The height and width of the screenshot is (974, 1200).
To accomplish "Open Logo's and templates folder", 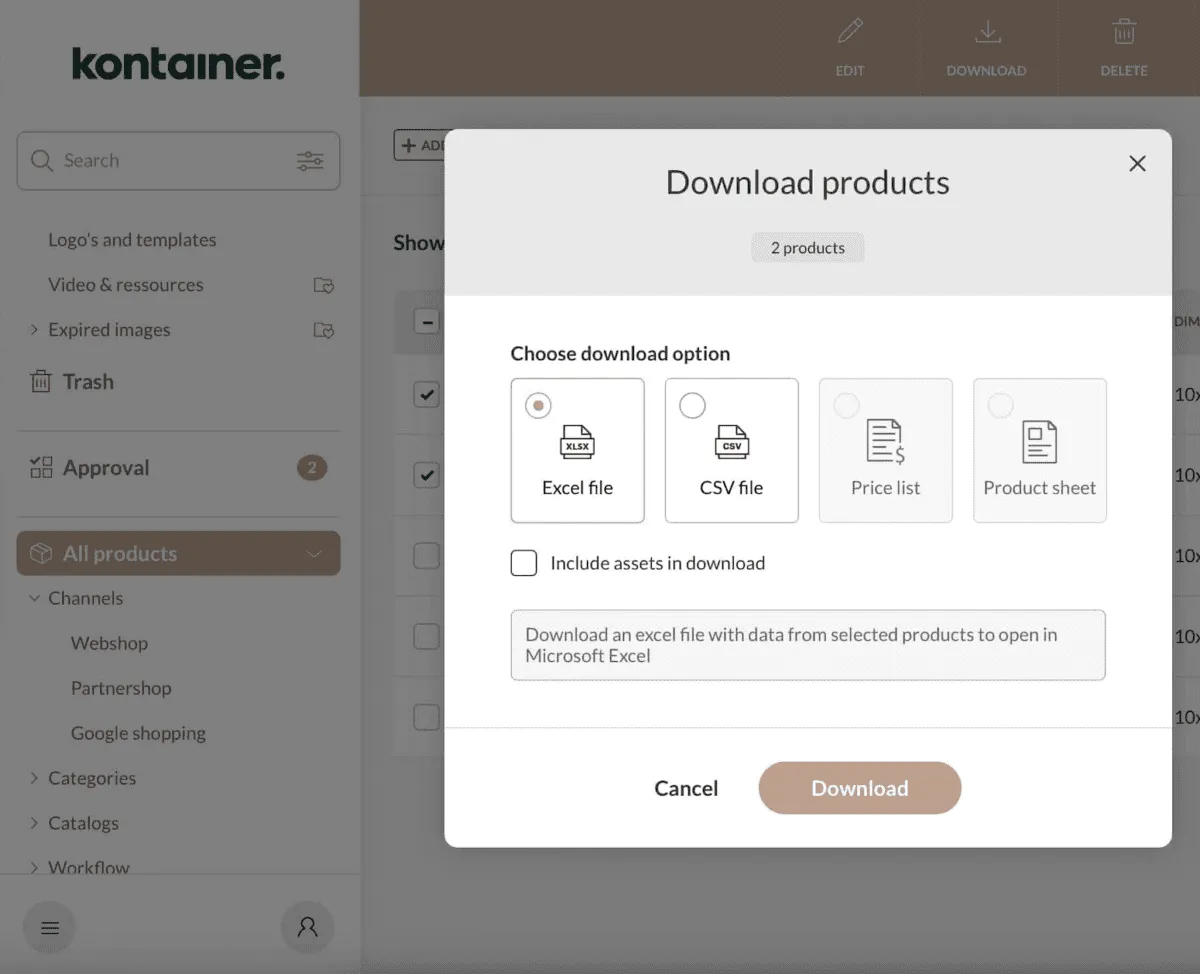I will click(132, 240).
